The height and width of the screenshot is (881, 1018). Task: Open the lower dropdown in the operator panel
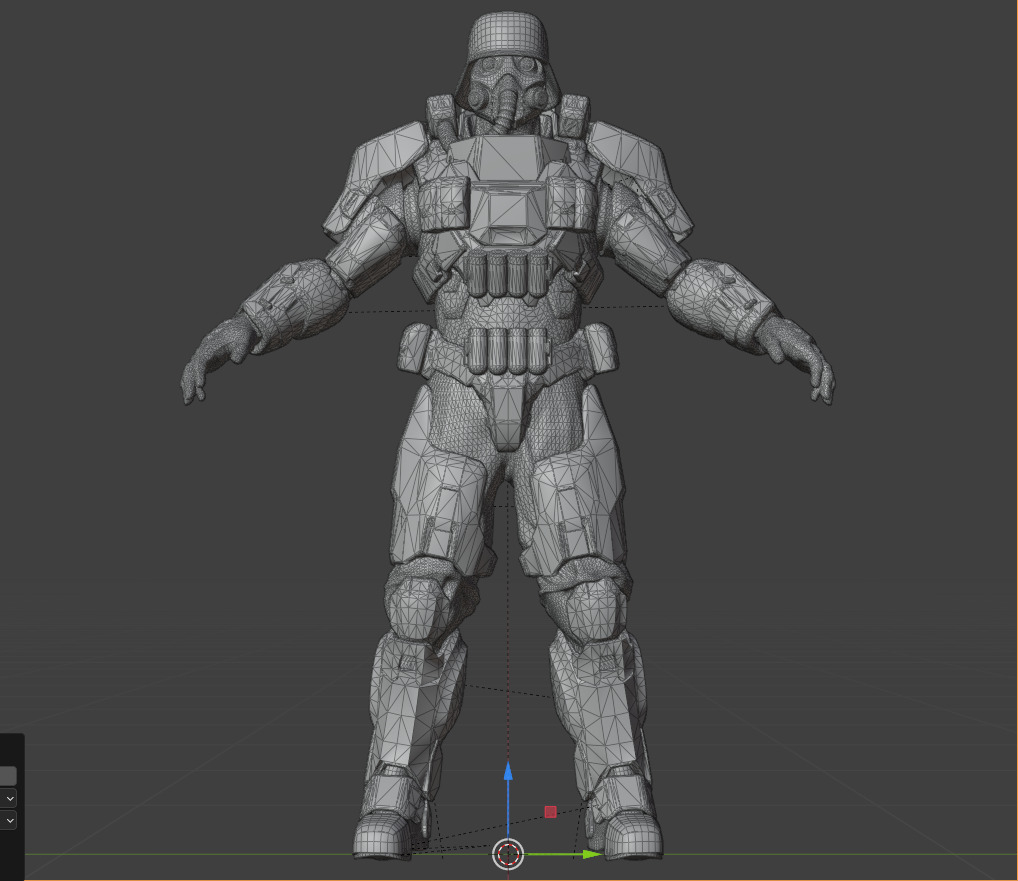(x=9, y=821)
